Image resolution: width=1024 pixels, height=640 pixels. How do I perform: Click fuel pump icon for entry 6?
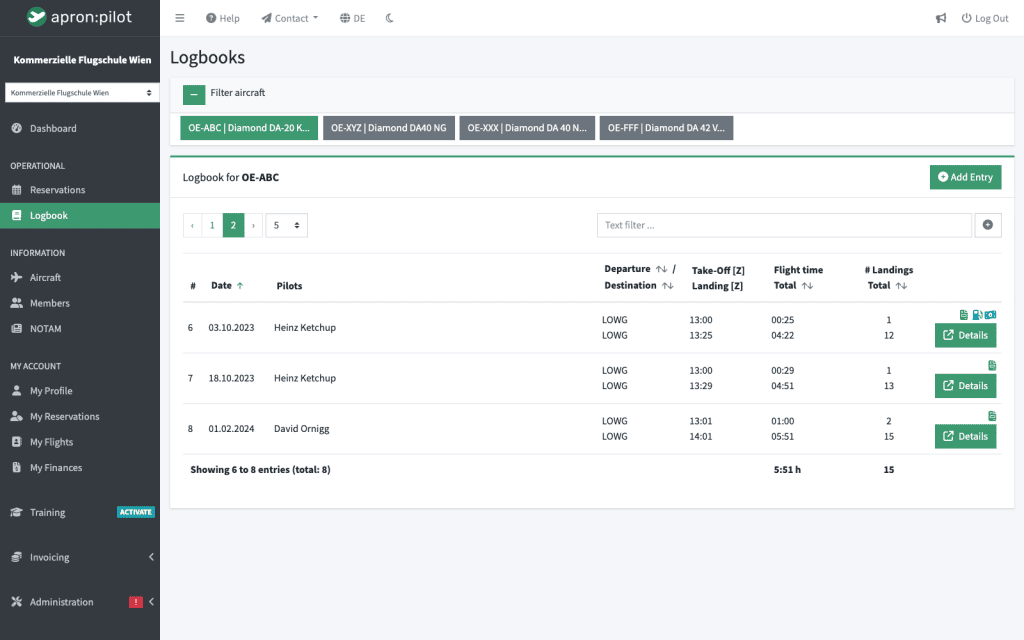tap(977, 315)
